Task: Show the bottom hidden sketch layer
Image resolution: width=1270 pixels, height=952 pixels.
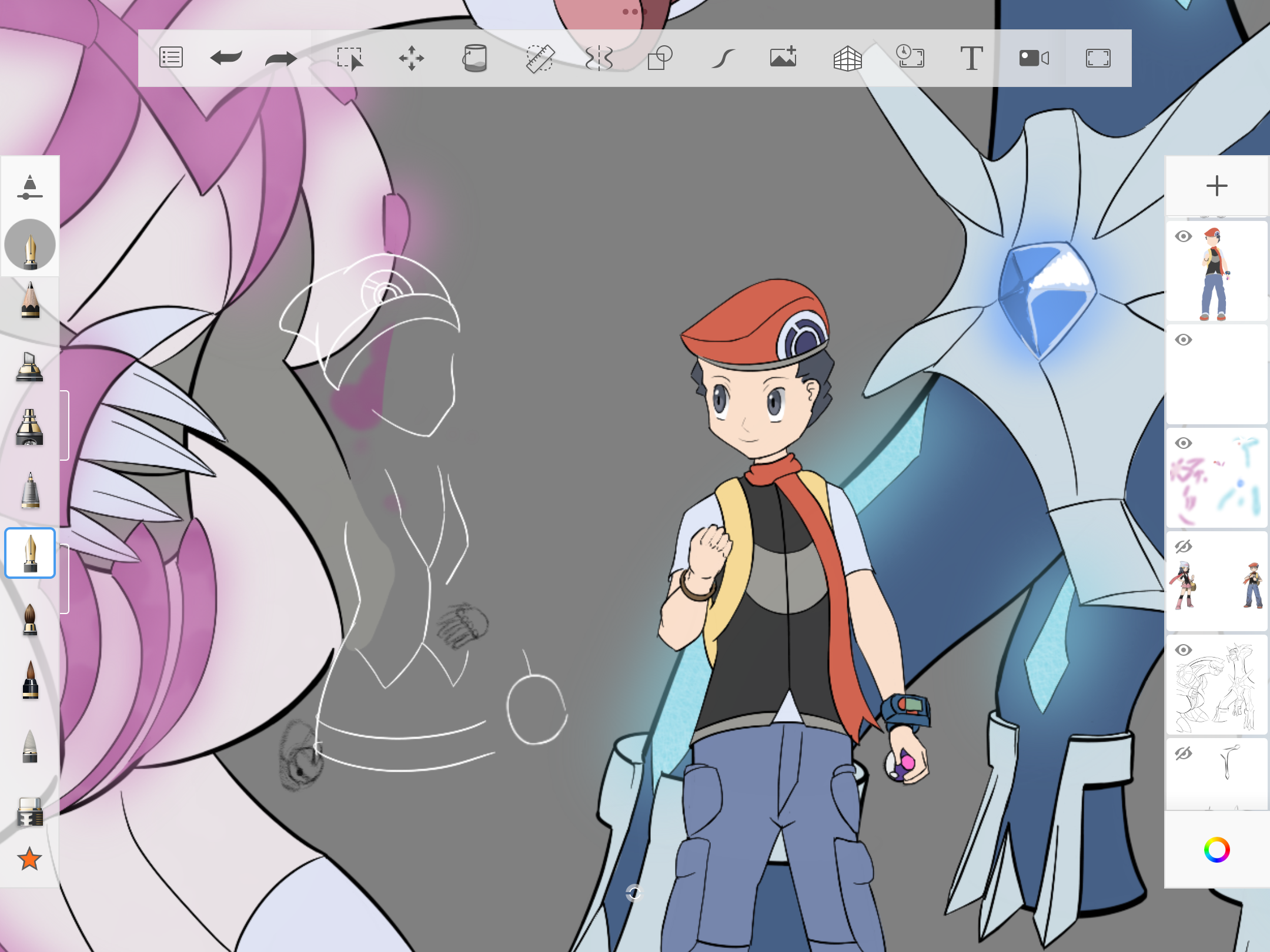Action: (x=1184, y=753)
